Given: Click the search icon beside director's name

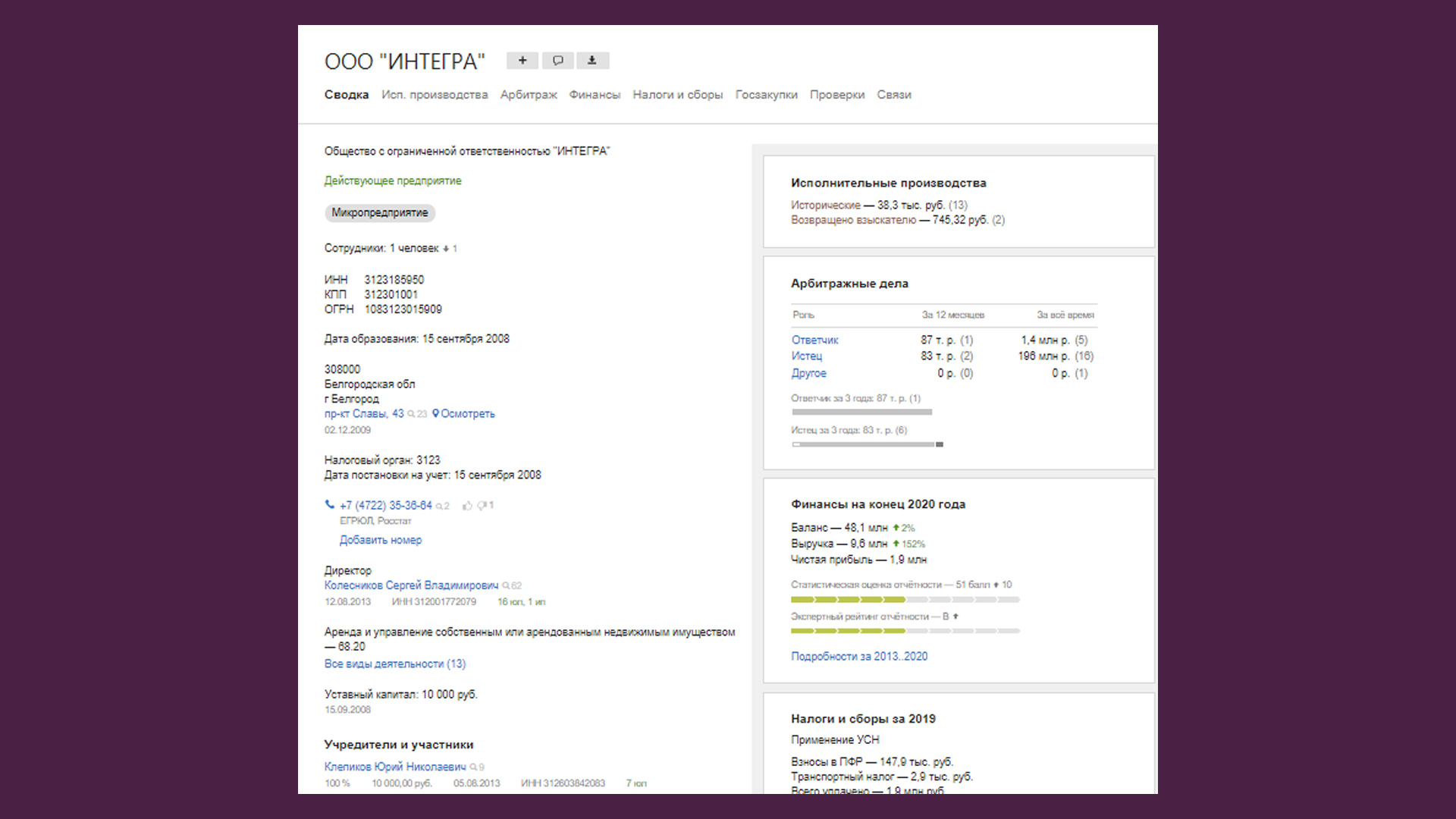Looking at the screenshot, I should pyautogui.click(x=507, y=586).
